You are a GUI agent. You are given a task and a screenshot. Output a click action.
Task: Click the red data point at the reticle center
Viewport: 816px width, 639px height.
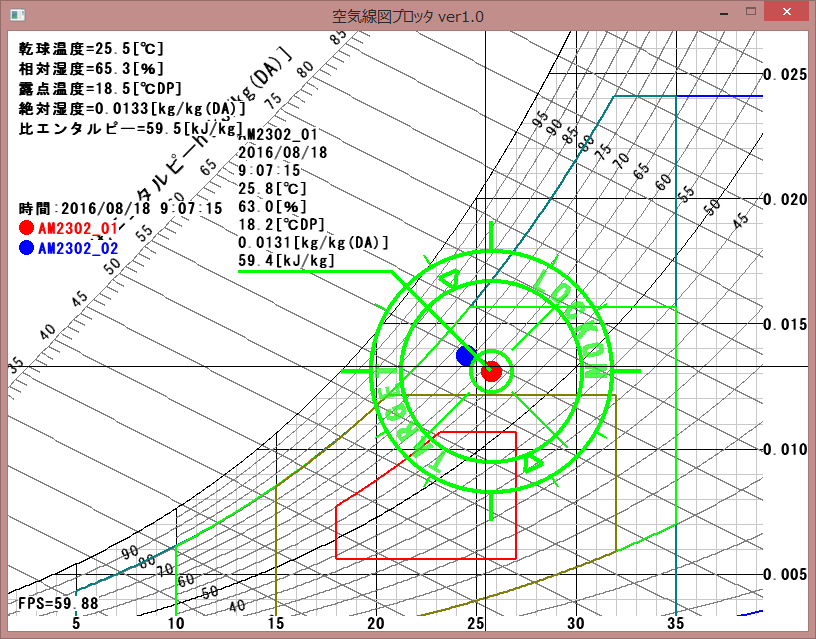click(x=490, y=371)
